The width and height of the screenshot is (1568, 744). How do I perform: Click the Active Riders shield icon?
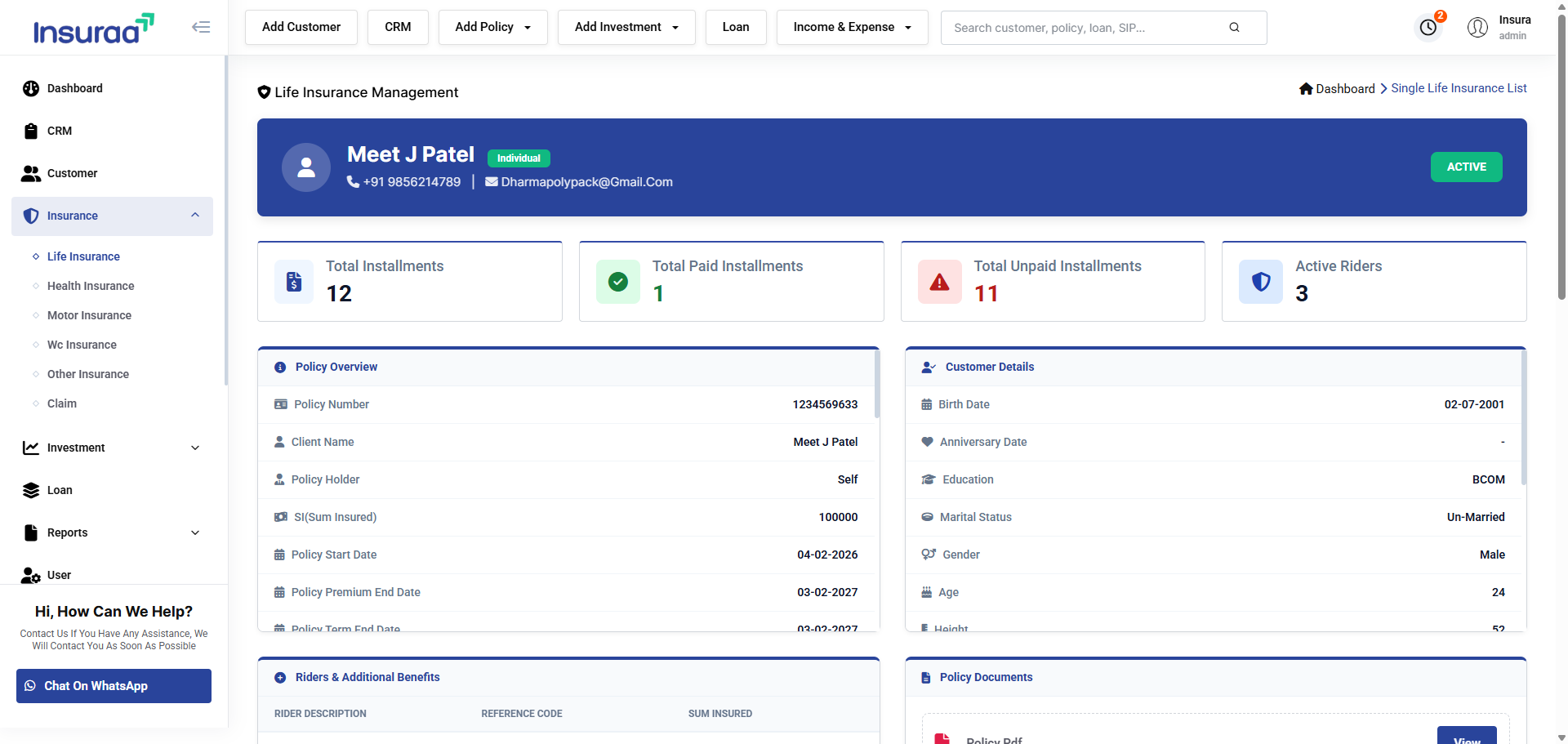click(1261, 282)
